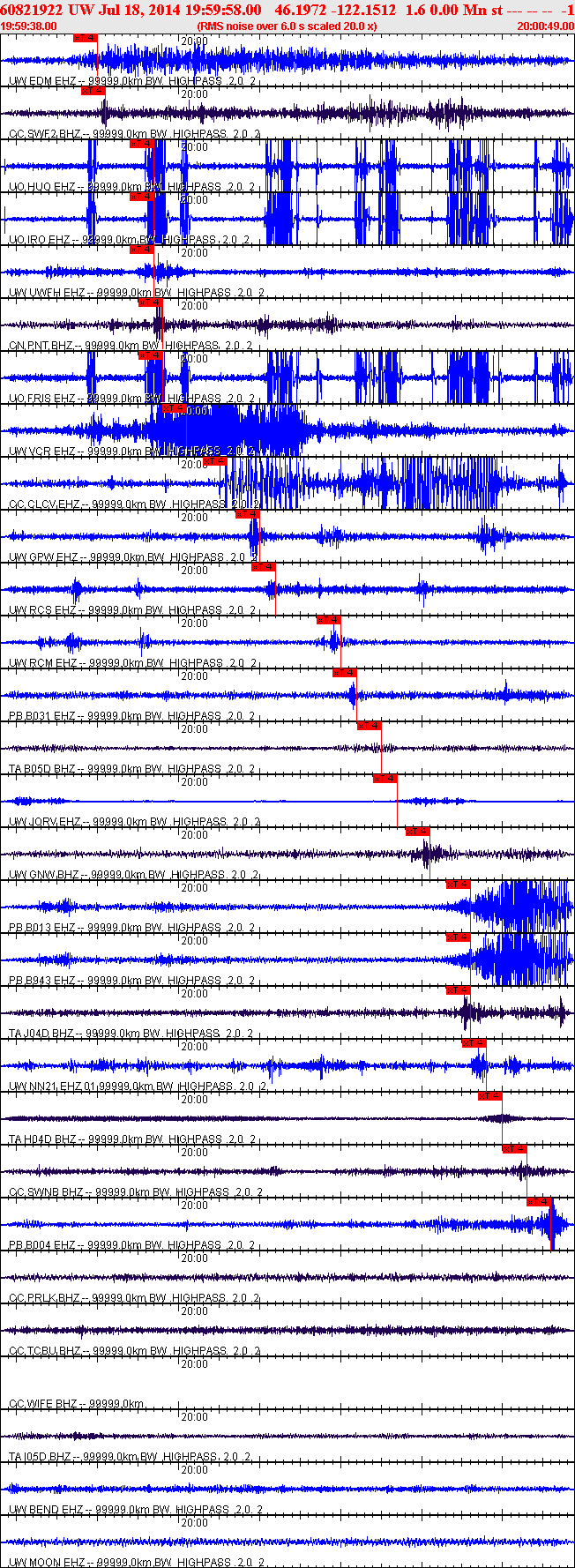Select the red pick on UW VCR trace
Screen dimensions: 575x1568
coord(174,408)
